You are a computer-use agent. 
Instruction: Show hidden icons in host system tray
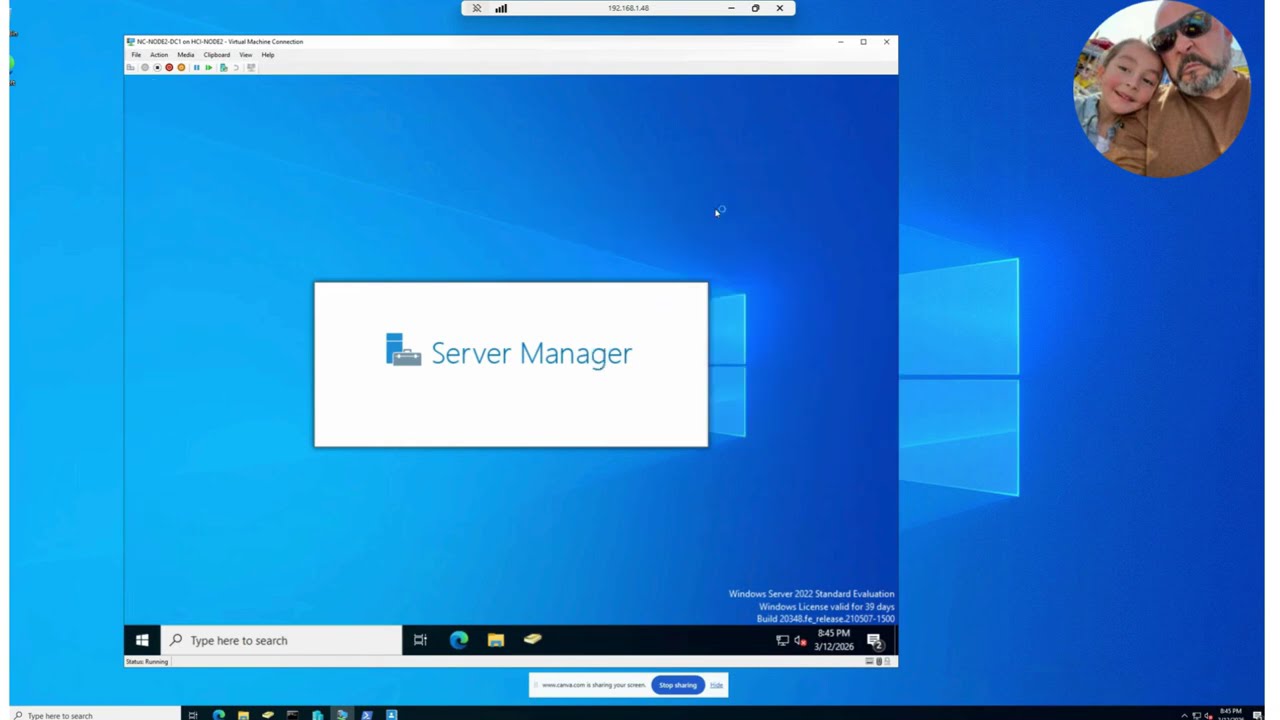pyautogui.click(x=1185, y=715)
